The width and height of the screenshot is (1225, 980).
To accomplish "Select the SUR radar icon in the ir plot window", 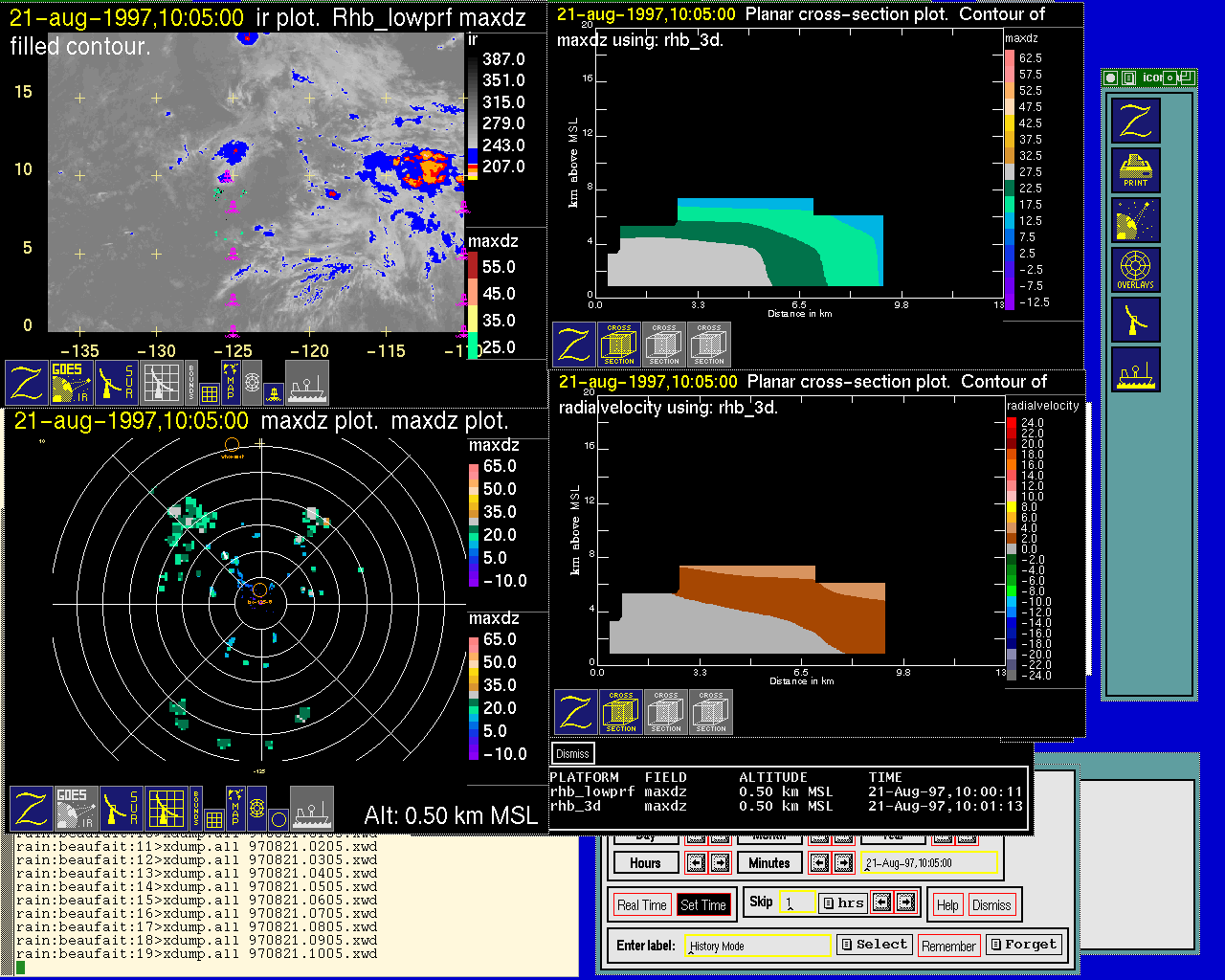I will [118, 382].
